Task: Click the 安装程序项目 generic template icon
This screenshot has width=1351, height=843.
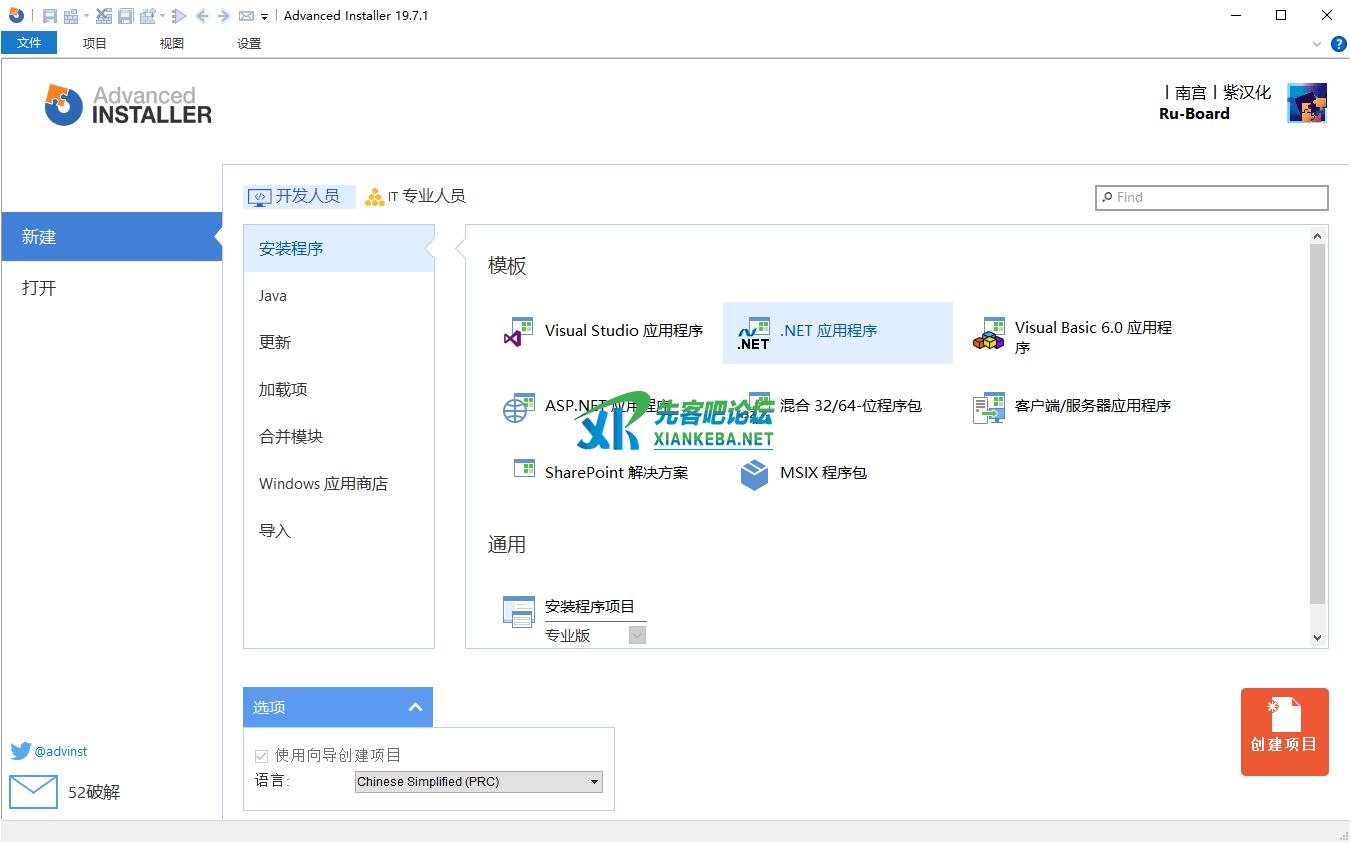Action: coord(518,611)
